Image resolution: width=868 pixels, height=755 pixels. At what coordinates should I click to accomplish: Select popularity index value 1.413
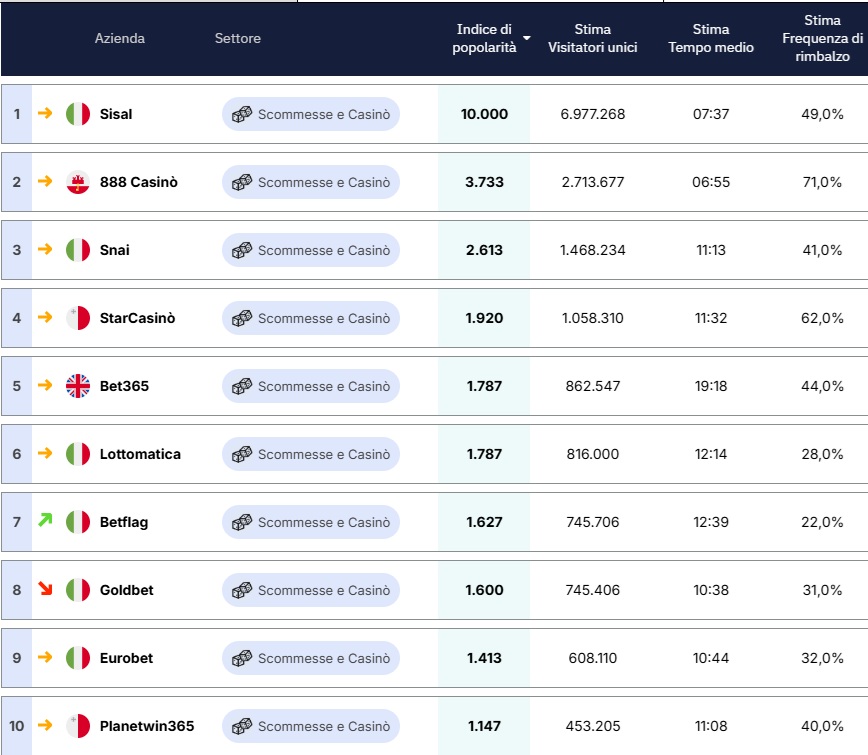484,658
